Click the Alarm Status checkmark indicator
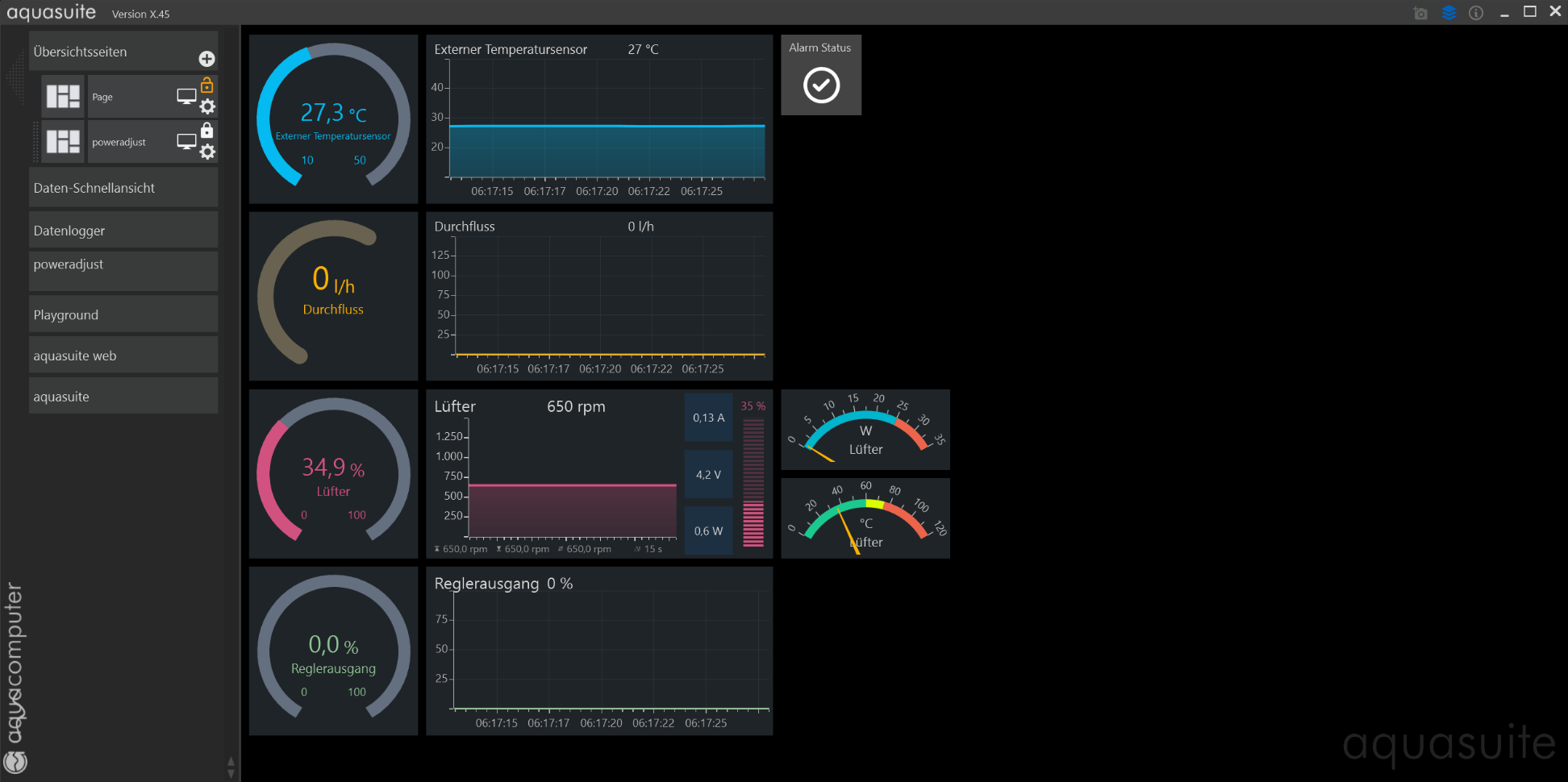 [x=821, y=85]
